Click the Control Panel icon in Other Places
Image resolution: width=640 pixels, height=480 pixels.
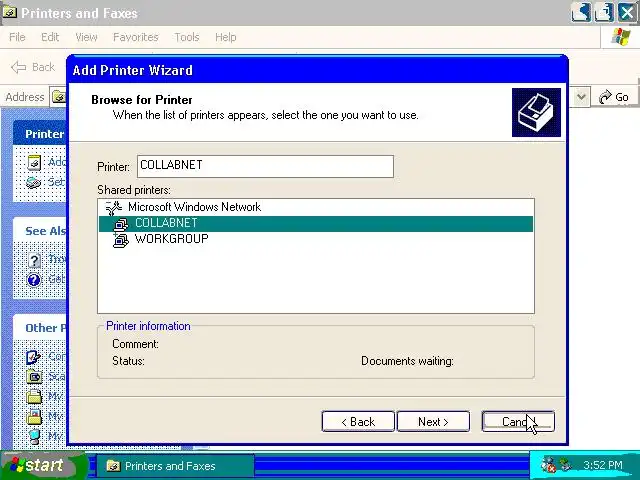click(33, 357)
